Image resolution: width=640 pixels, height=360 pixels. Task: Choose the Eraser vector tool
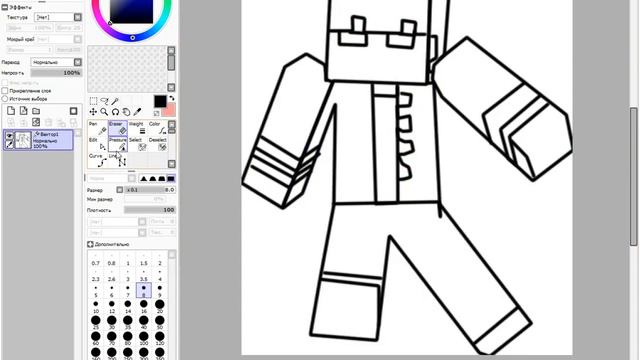[x=118, y=128]
